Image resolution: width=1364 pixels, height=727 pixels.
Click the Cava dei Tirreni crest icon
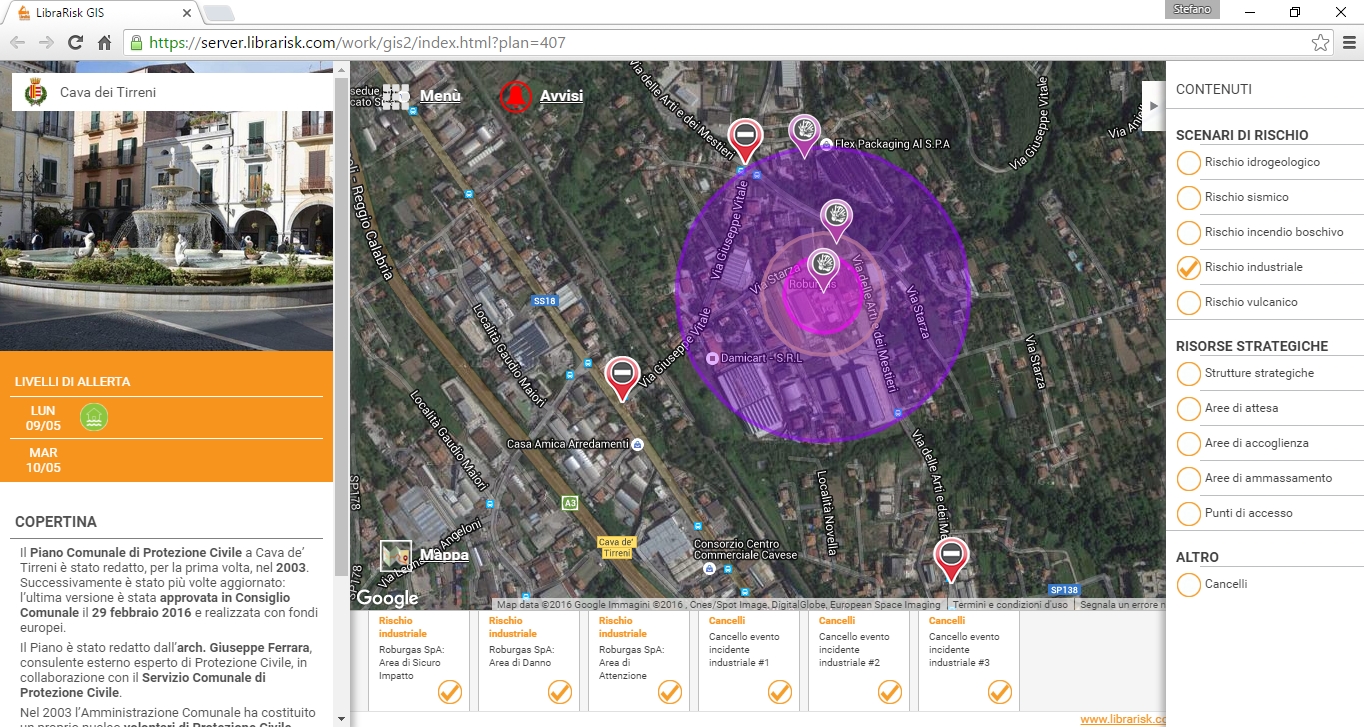click(x=35, y=92)
